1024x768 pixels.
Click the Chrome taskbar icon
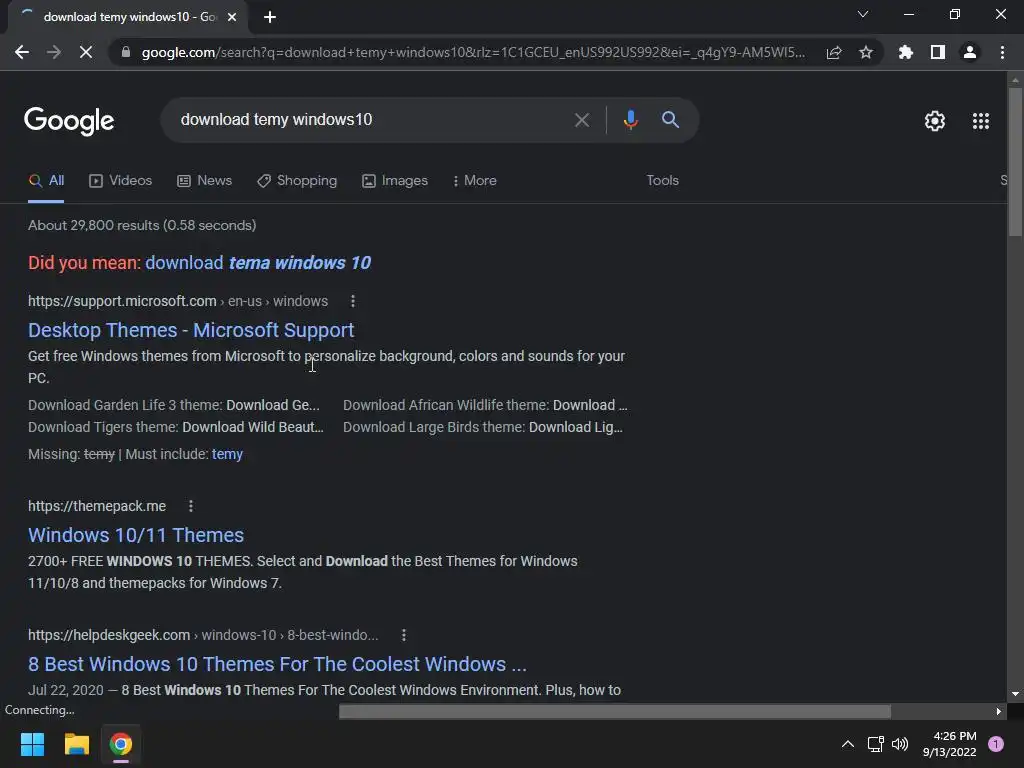point(121,744)
